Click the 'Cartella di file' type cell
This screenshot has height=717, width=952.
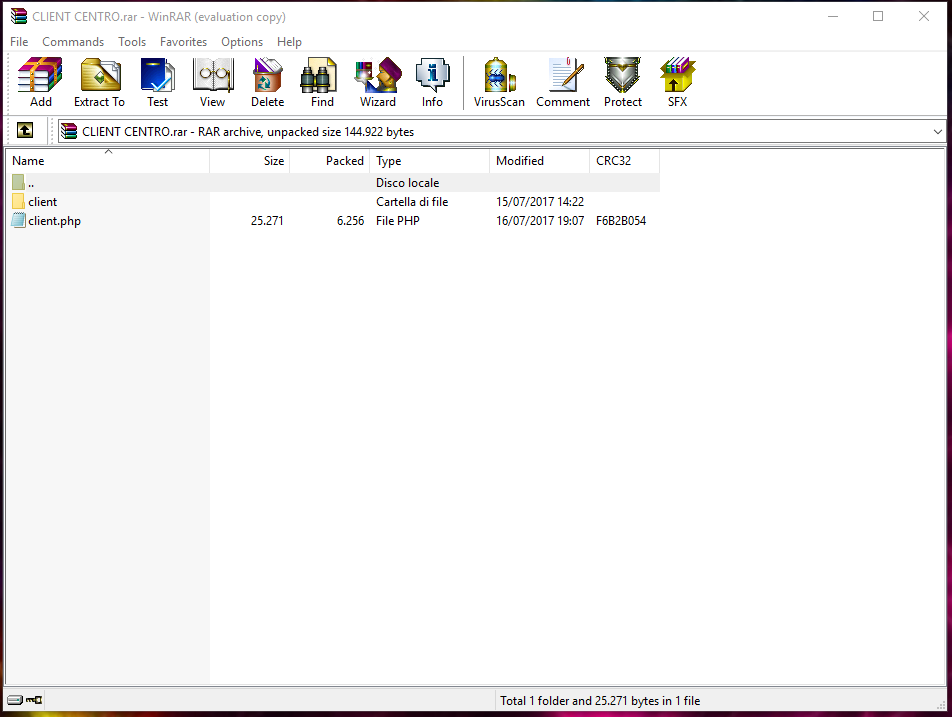coord(412,202)
